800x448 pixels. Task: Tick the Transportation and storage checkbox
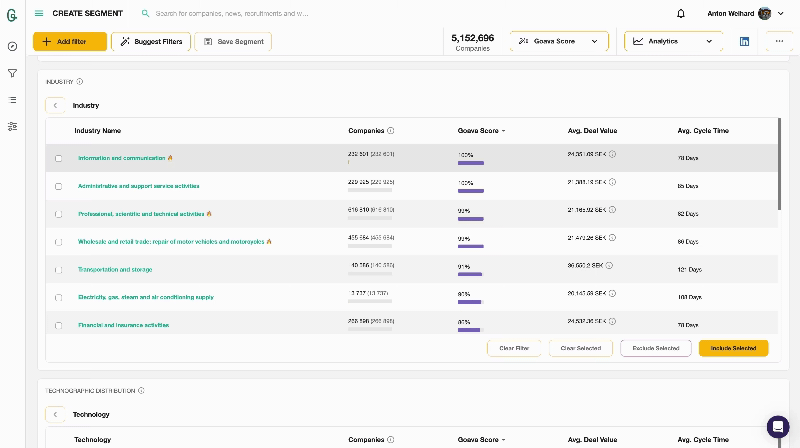tap(58, 270)
